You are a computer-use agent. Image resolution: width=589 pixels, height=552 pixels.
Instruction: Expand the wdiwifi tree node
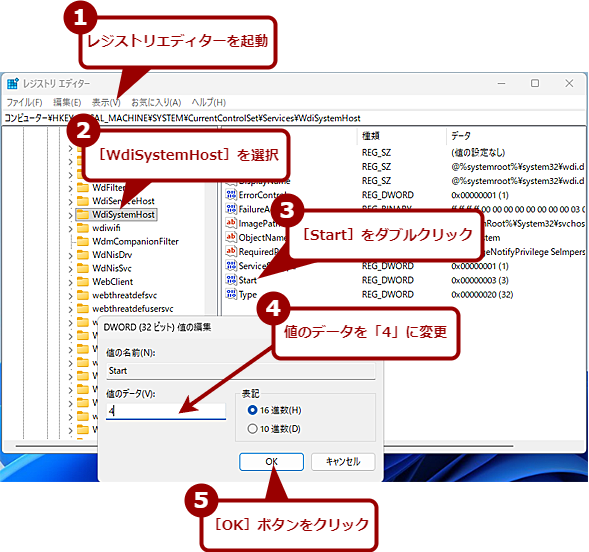(x=71, y=229)
